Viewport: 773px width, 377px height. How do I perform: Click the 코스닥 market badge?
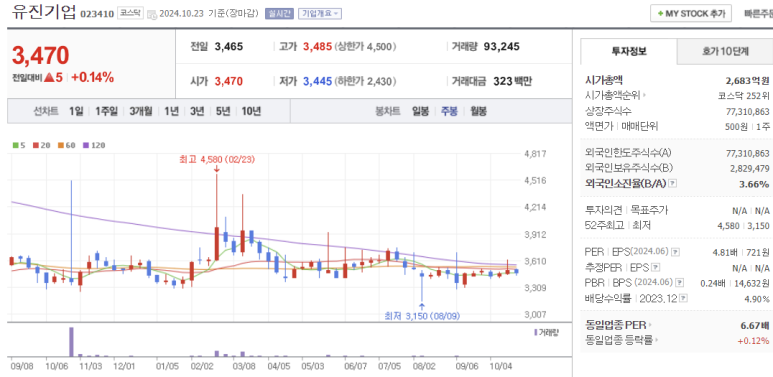pyautogui.click(x=130, y=14)
